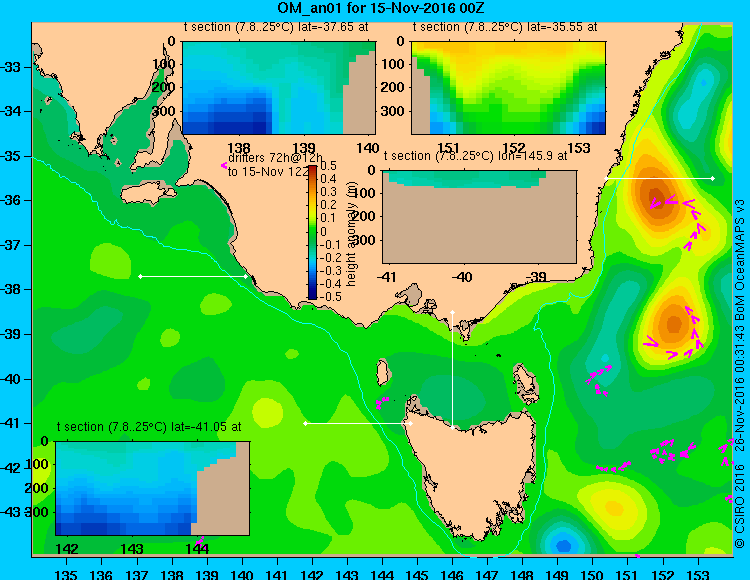The image size is (750, 580).
Task: Click the '141' longitude axis label
Action: (x=277, y=574)
